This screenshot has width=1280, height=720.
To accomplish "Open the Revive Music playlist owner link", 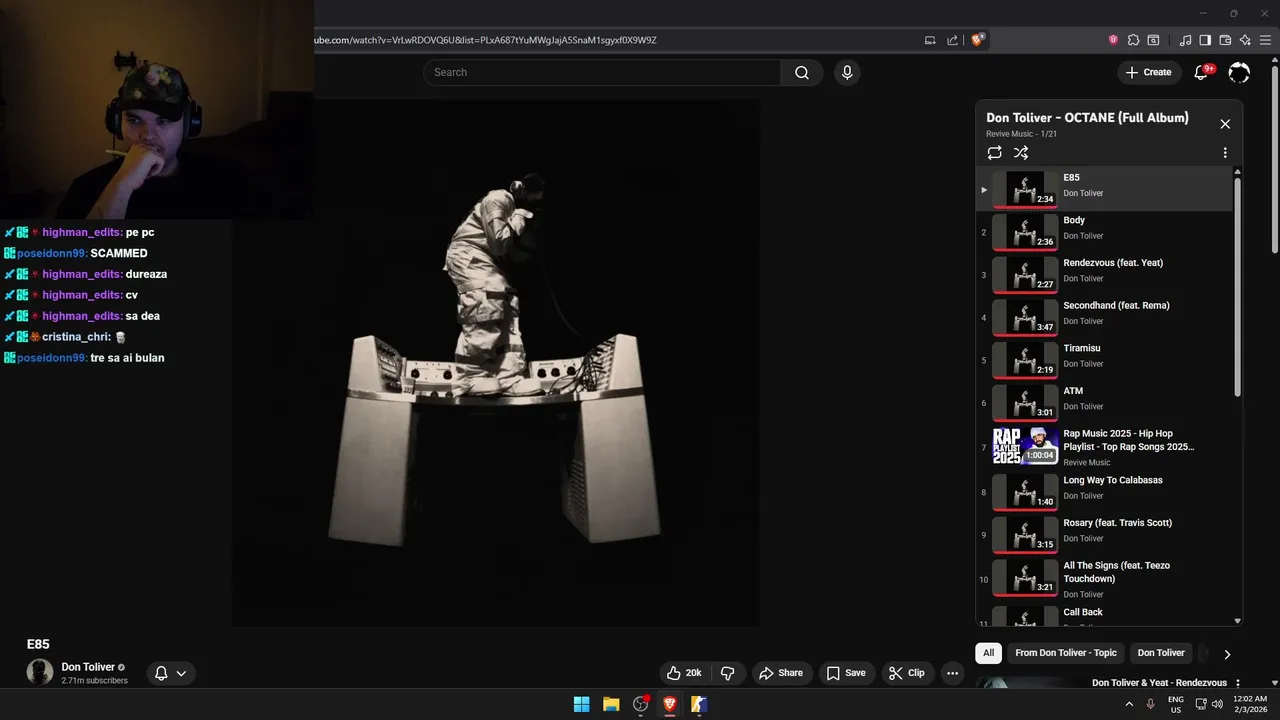I will coord(1009,134).
